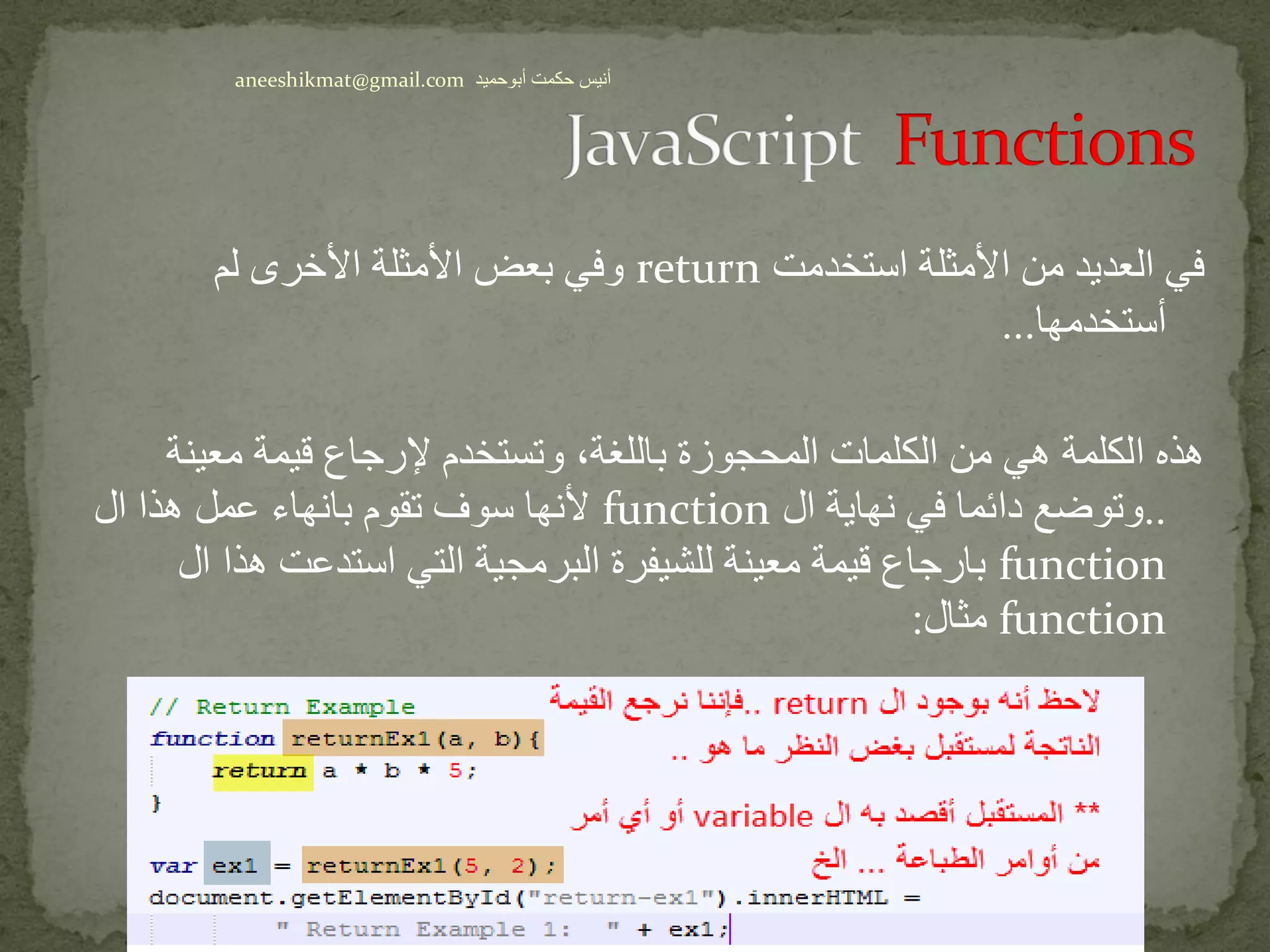
Task: Click the email aneeshikmat@gmail.com
Action: coord(349,81)
